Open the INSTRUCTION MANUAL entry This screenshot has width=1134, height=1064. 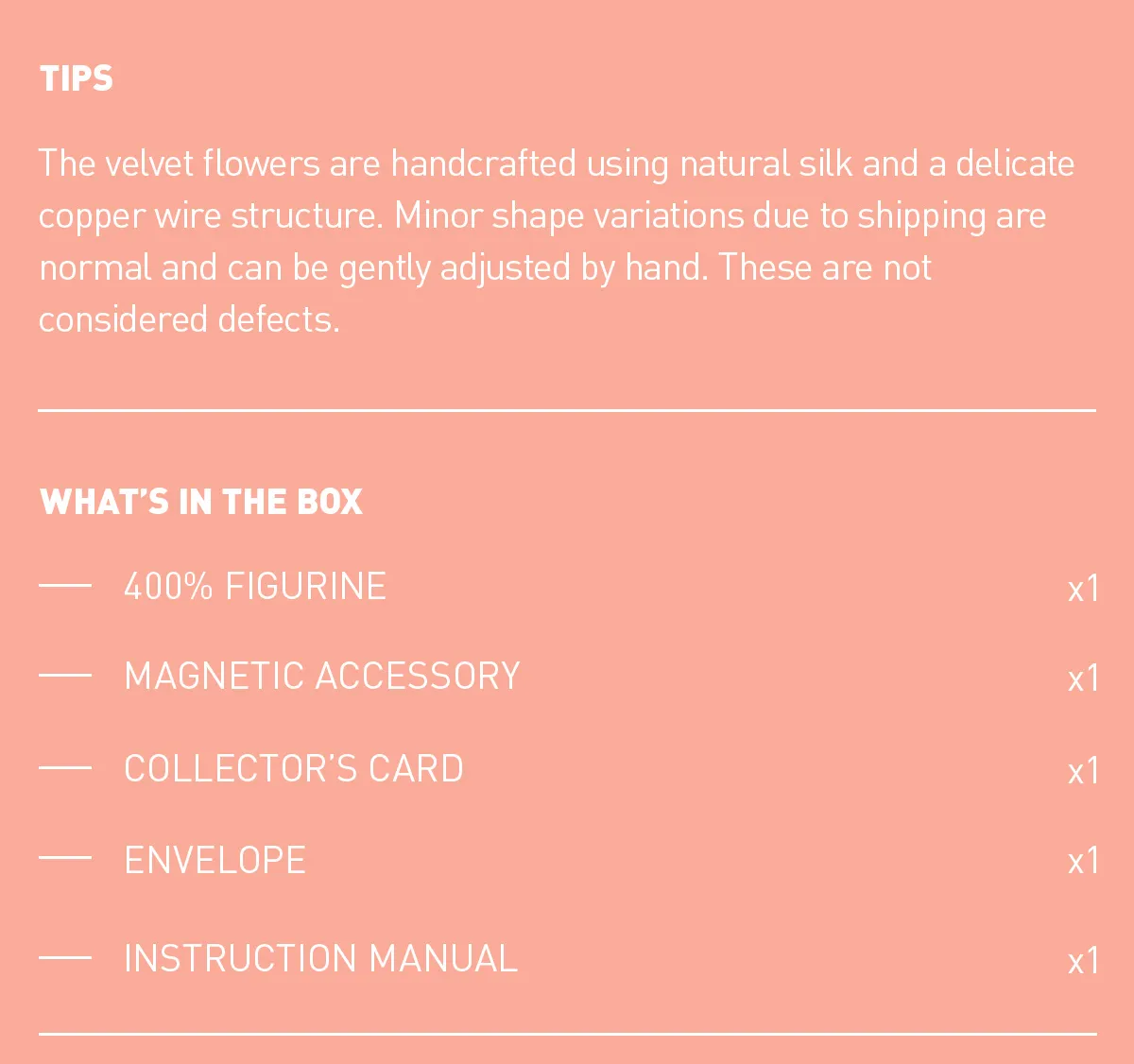[320, 958]
